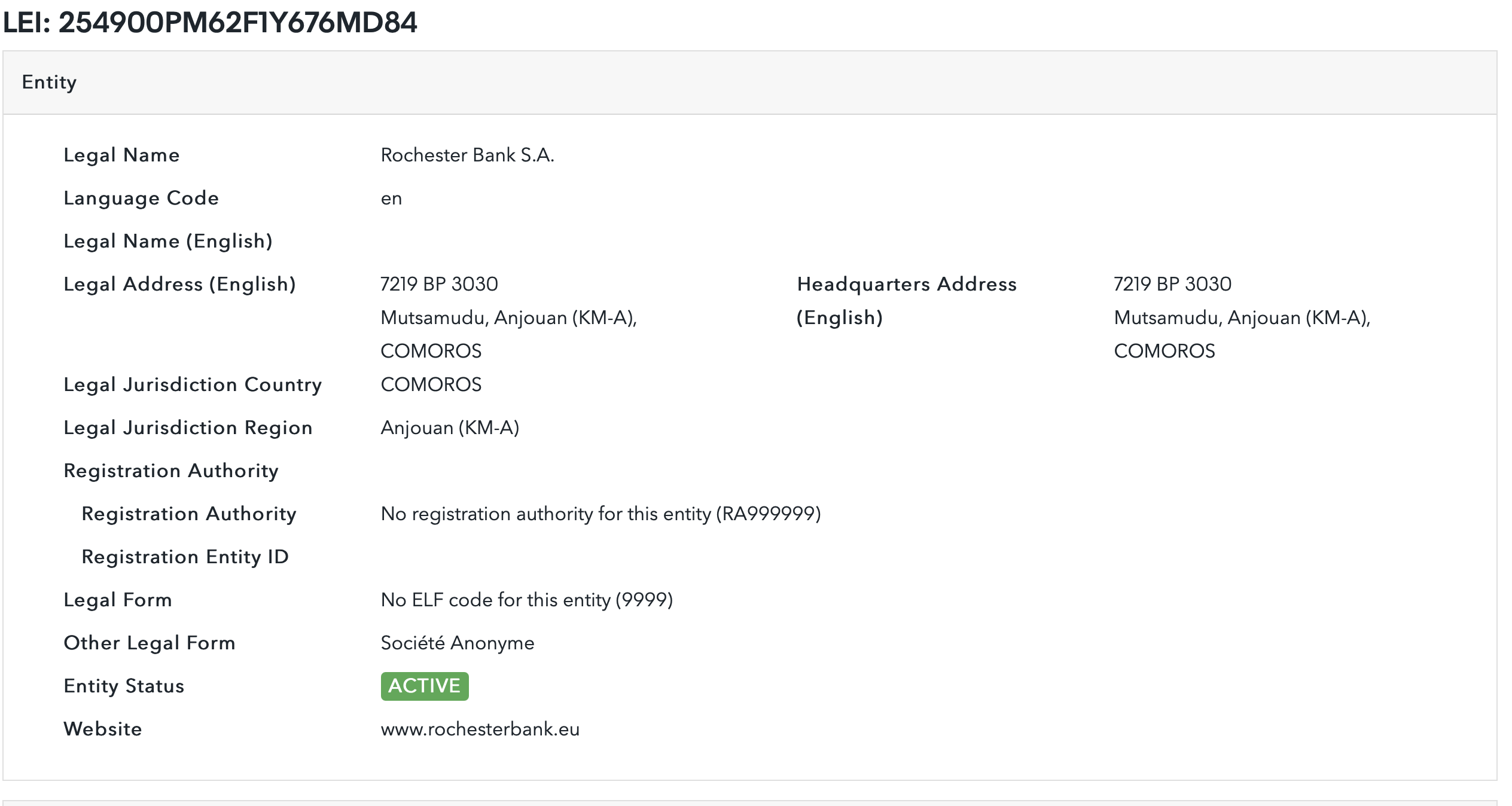Click the Legal Address (English) label
1512x806 pixels.
(179, 284)
